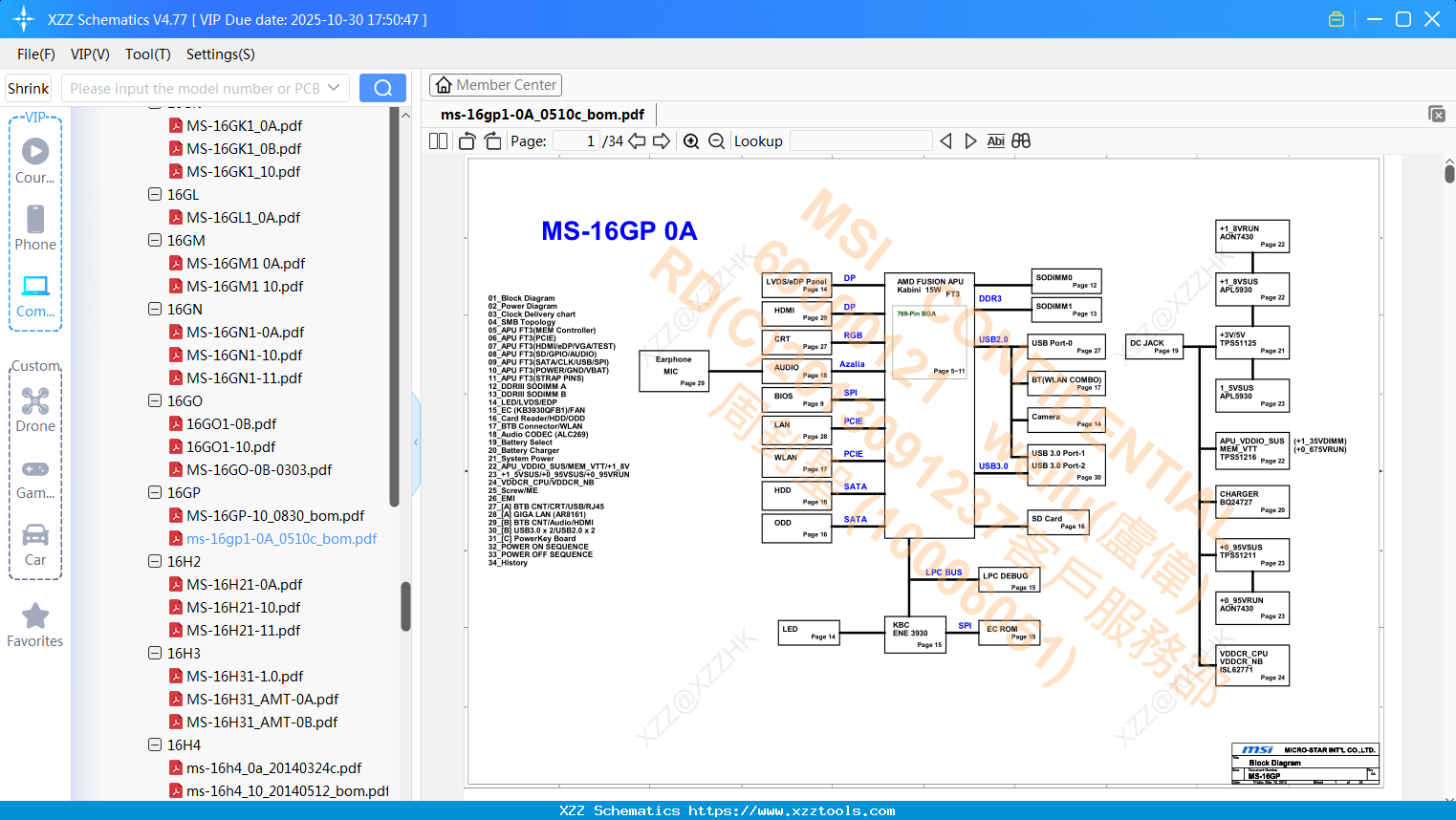This screenshot has width=1456, height=820.
Task: Collapse the 16GL folder
Action: 155,194
